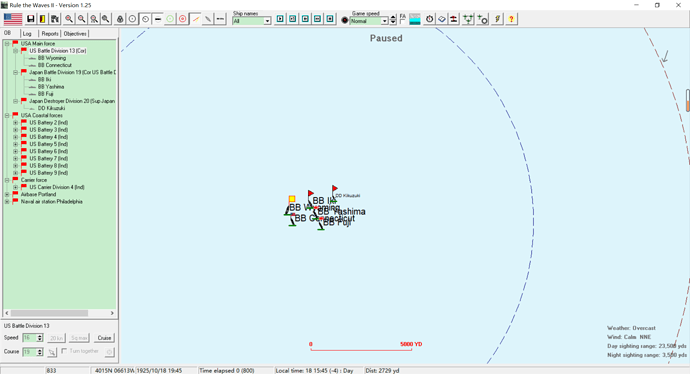
Task: Select BB Wyoming in the force tree
Action: pyautogui.click(x=52, y=58)
